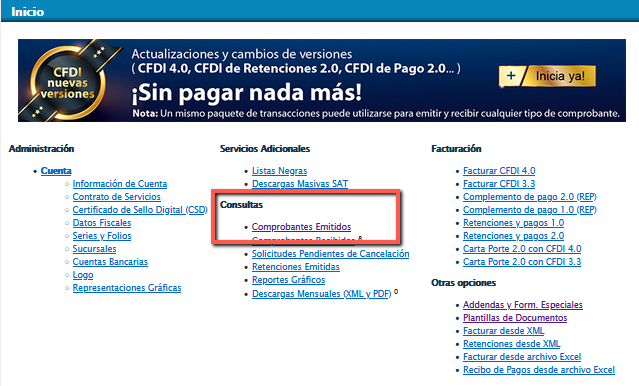
Task: Open Retenciones y pagos 1.0
Action: tap(513, 223)
